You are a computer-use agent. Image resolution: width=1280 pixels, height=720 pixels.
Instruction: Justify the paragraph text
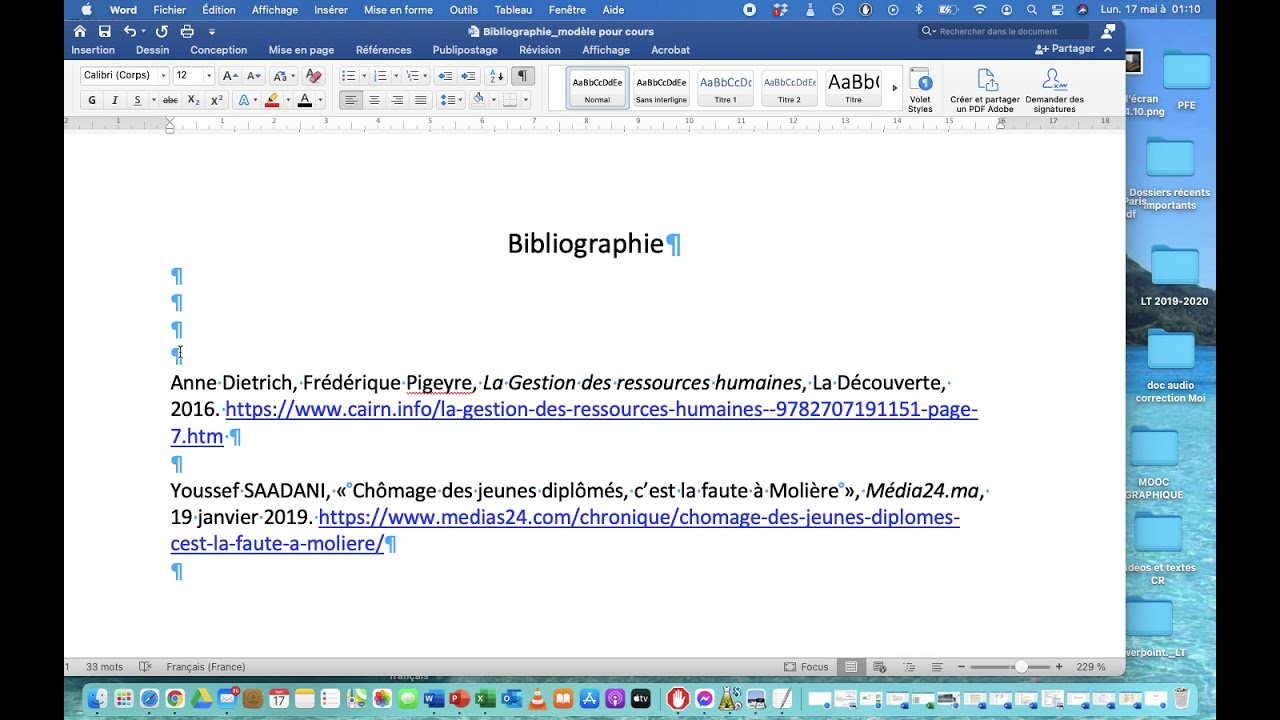tap(421, 100)
